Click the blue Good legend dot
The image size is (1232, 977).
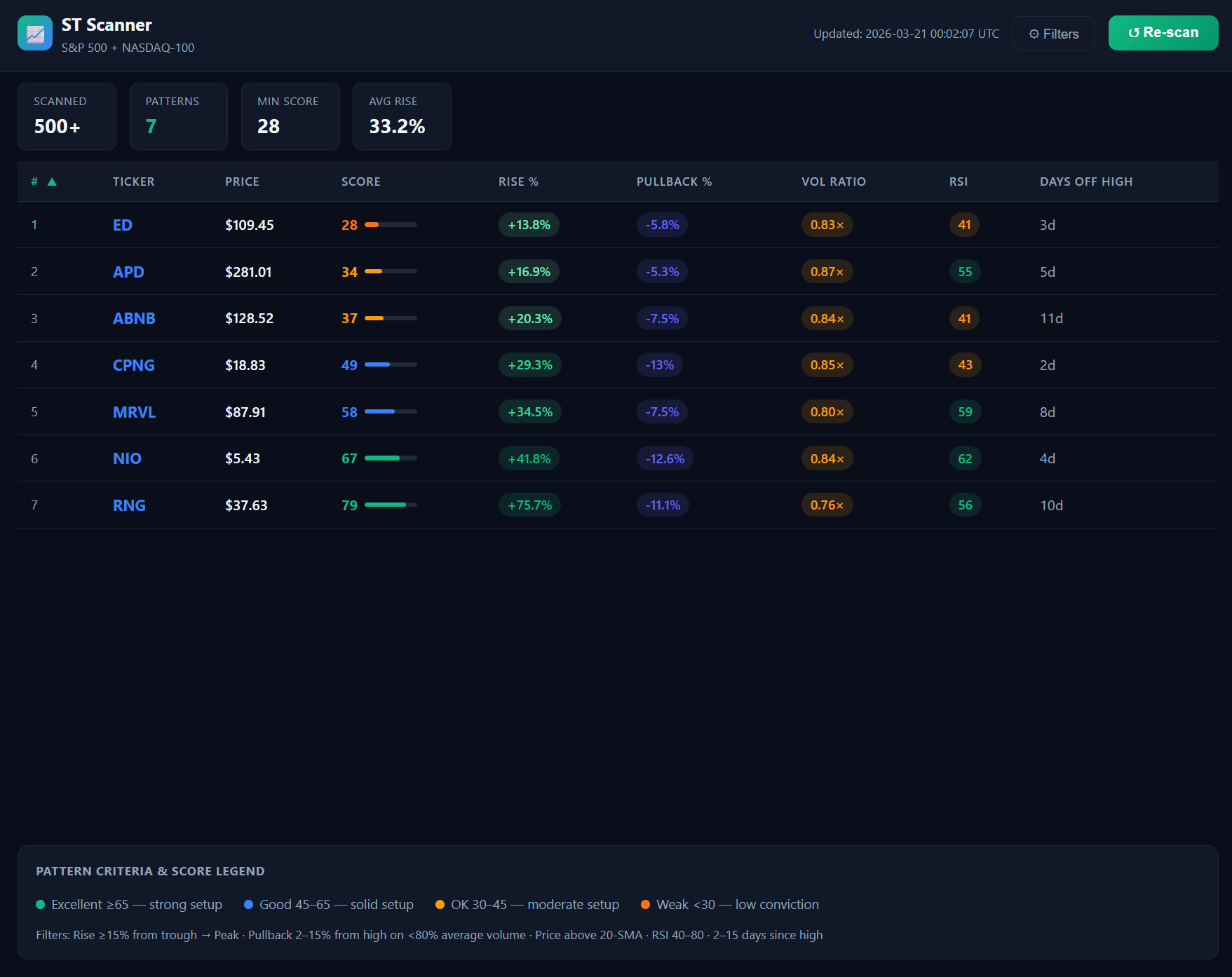click(x=248, y=904)
